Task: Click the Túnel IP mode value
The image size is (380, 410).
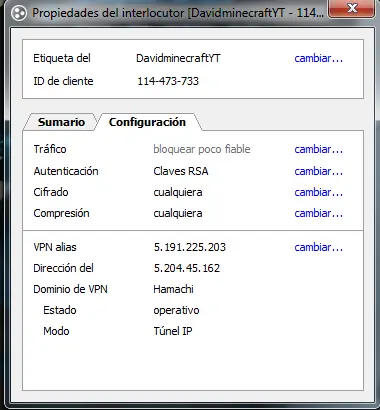Action: click(x=173, y=331)
